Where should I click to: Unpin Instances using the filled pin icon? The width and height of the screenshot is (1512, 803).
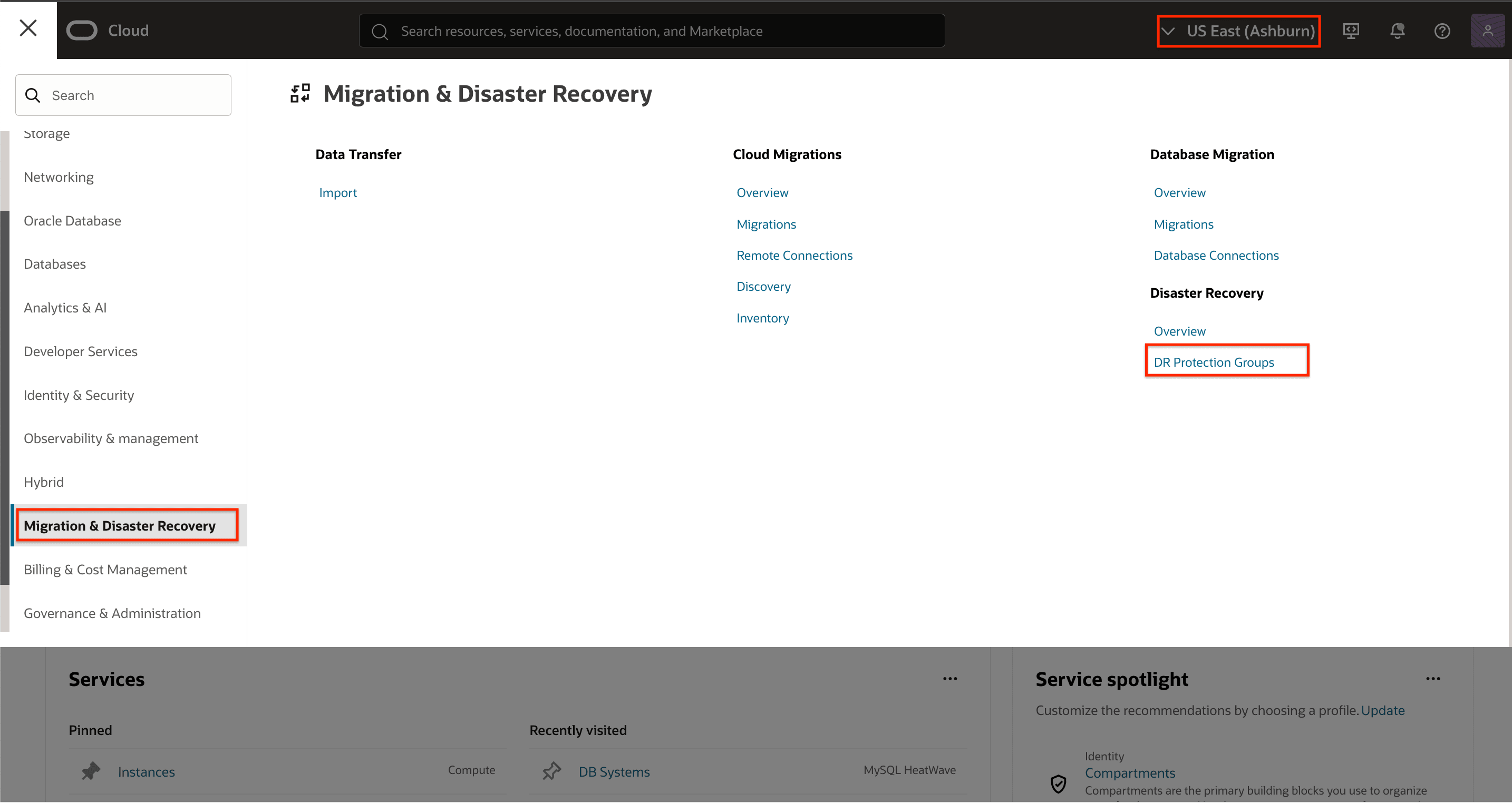coord(91,771)
